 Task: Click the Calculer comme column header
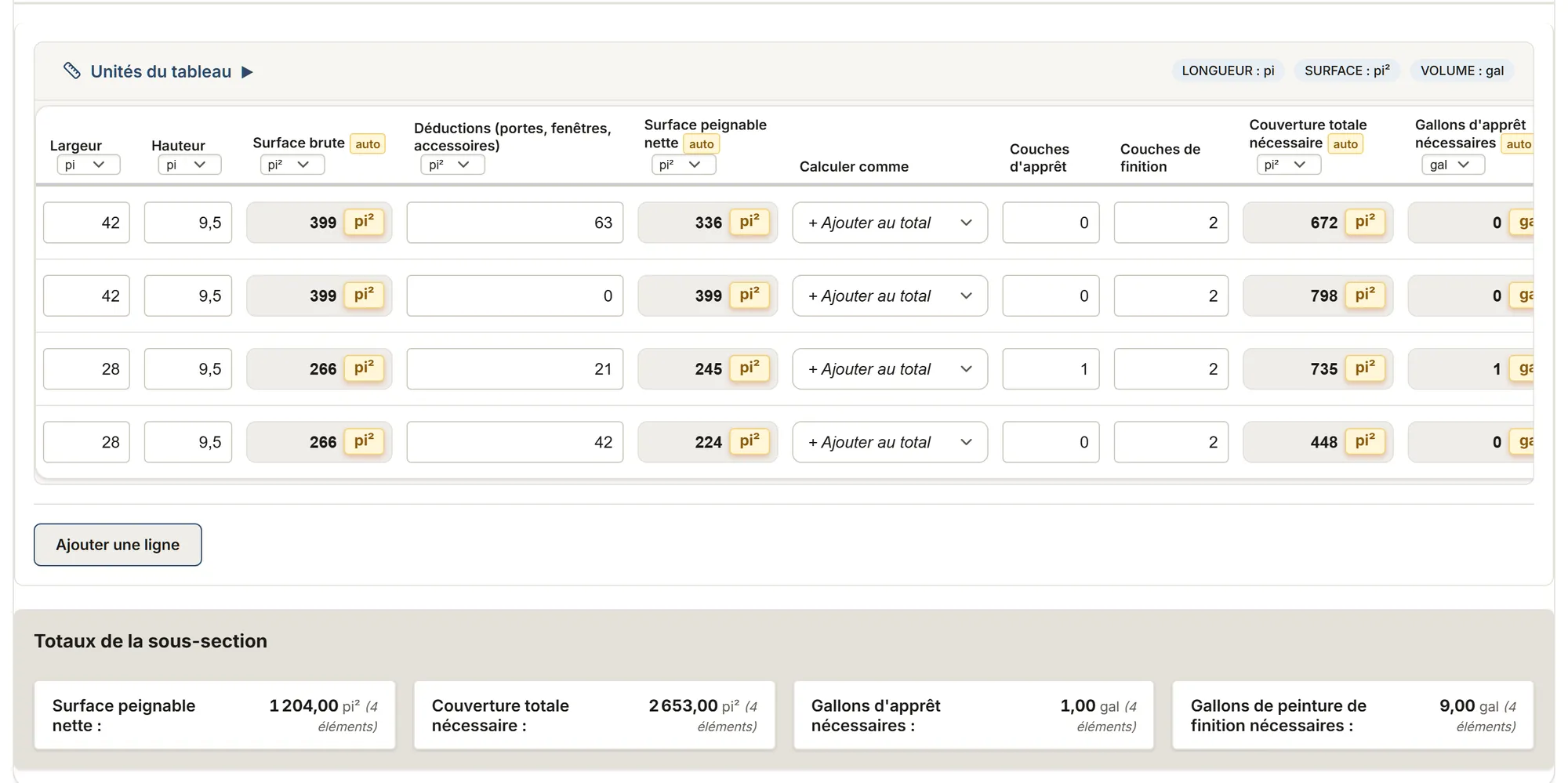(854, 166)
